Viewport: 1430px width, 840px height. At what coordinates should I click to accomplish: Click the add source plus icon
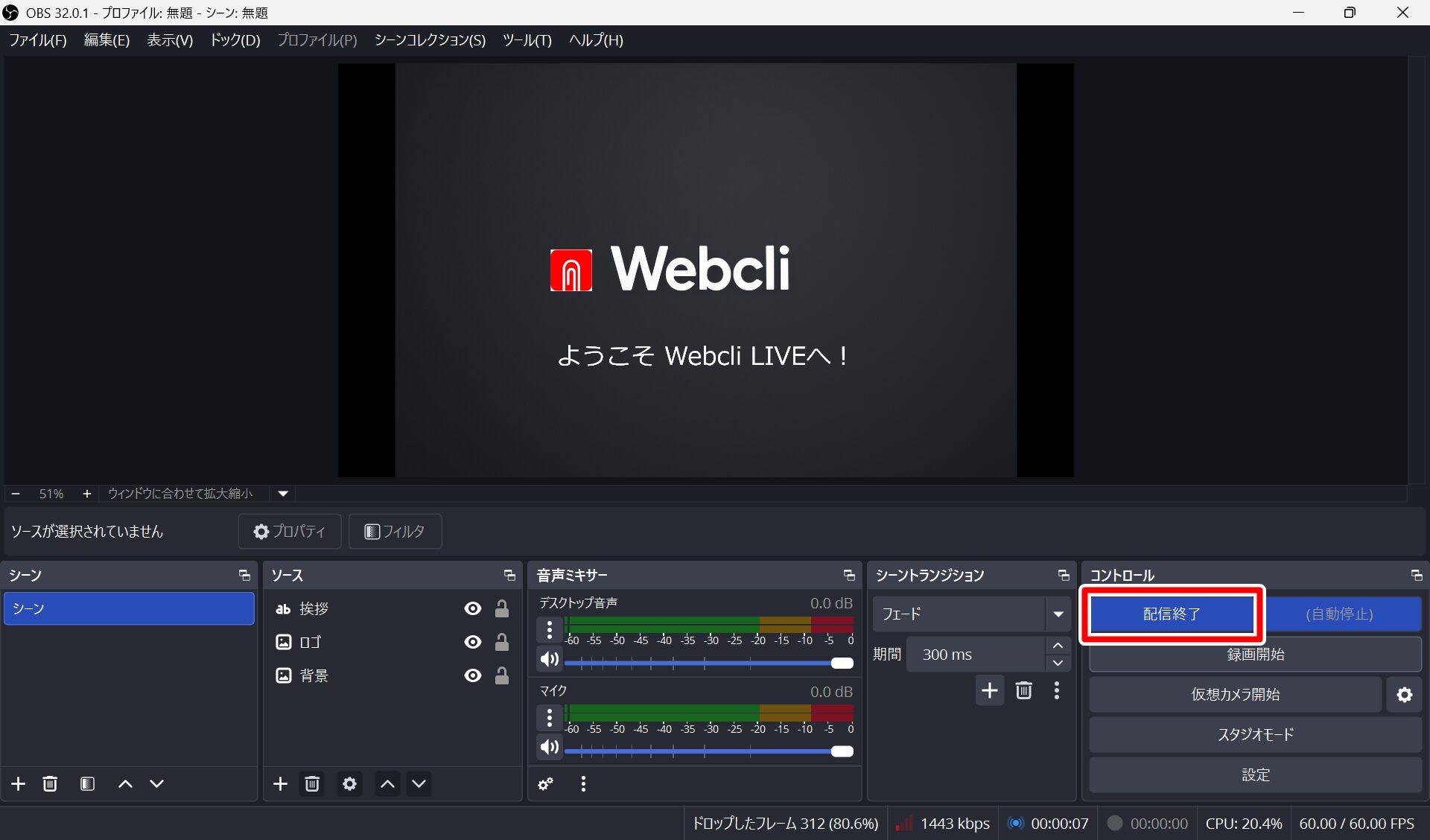[280, 783]
